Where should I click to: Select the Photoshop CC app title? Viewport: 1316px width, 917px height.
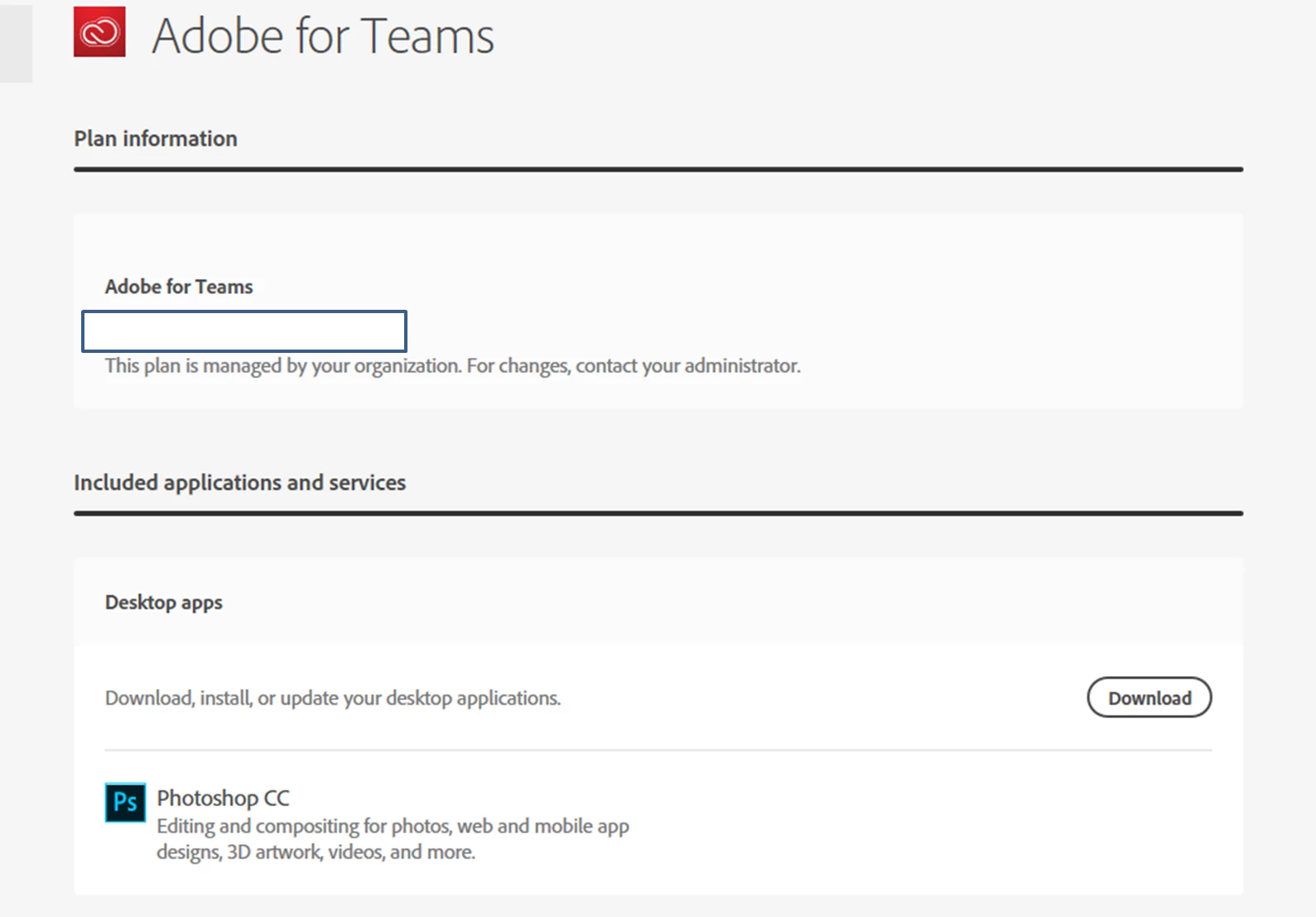(x=223, y=798)
